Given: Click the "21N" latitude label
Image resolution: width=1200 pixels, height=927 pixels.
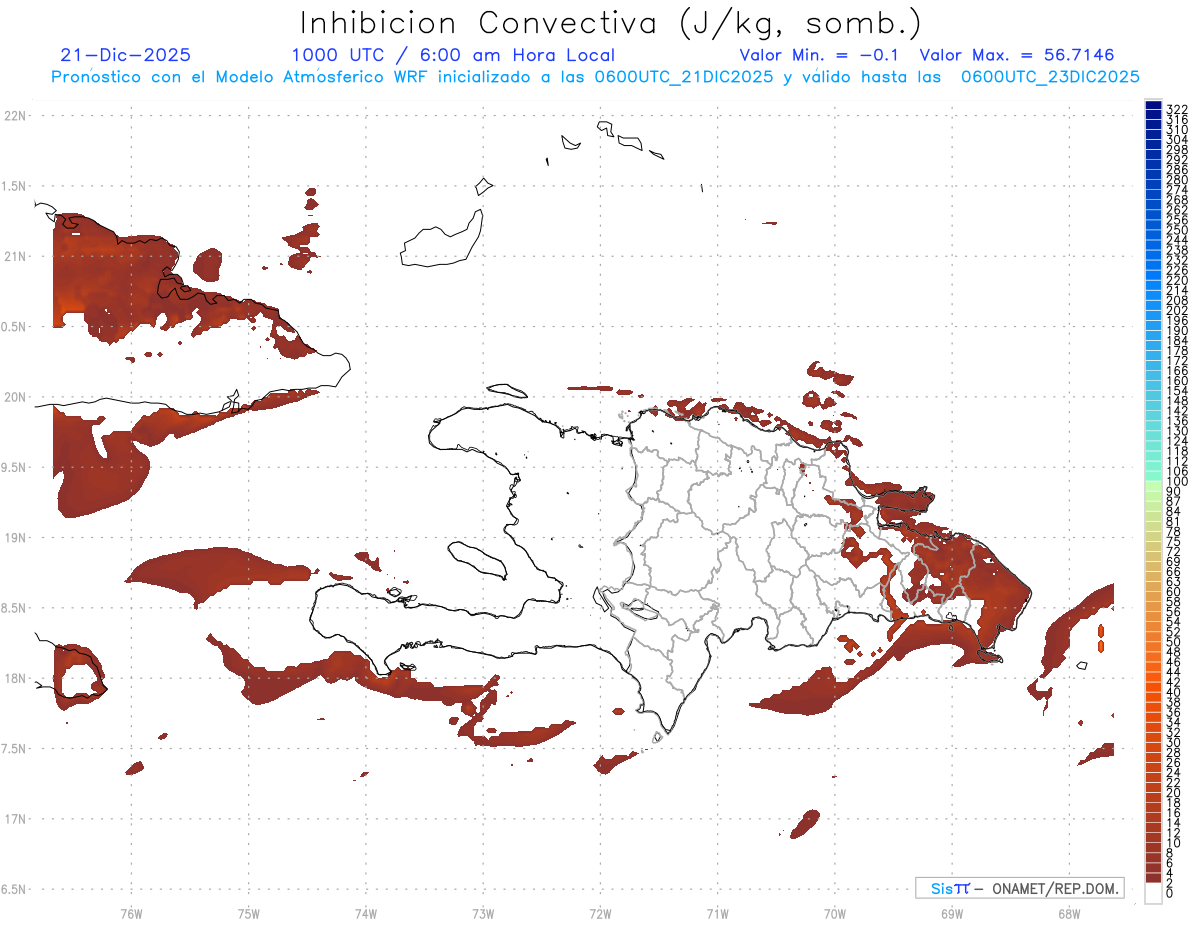Looking at the screenshot, I should 15,256.
